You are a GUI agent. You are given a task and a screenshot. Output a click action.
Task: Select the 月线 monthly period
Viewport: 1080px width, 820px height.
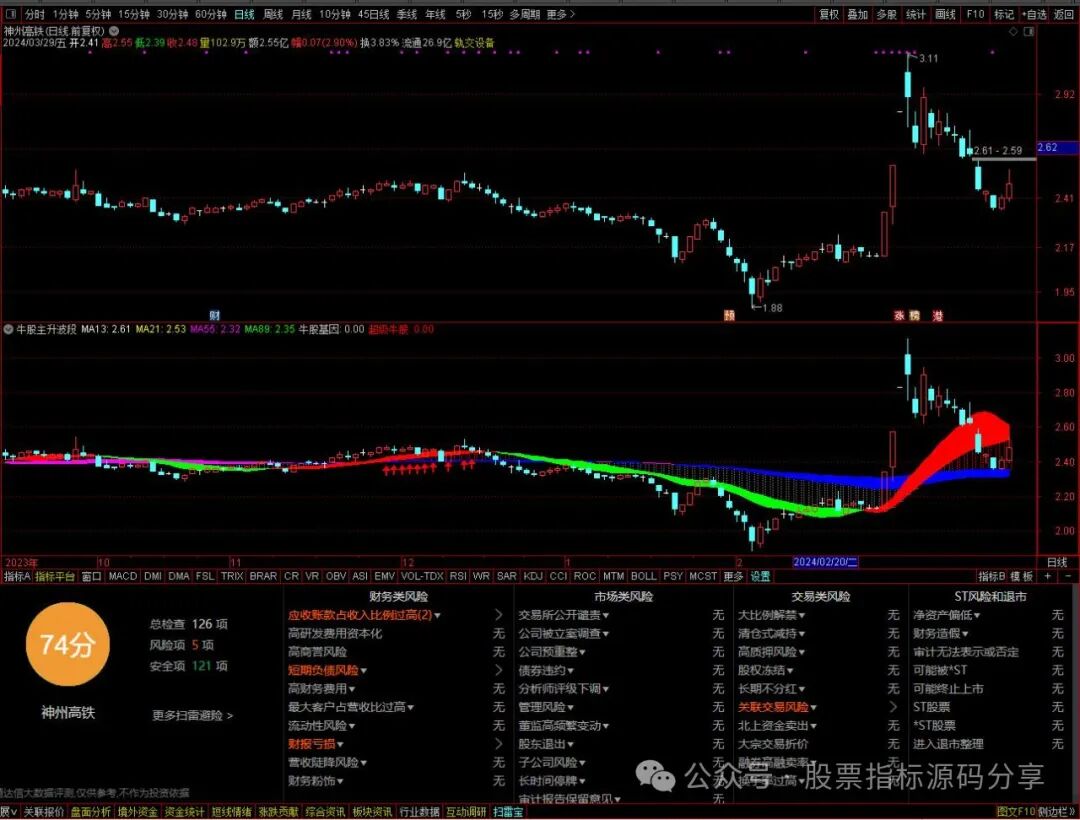pyautogui.click(x=301, y=14)
